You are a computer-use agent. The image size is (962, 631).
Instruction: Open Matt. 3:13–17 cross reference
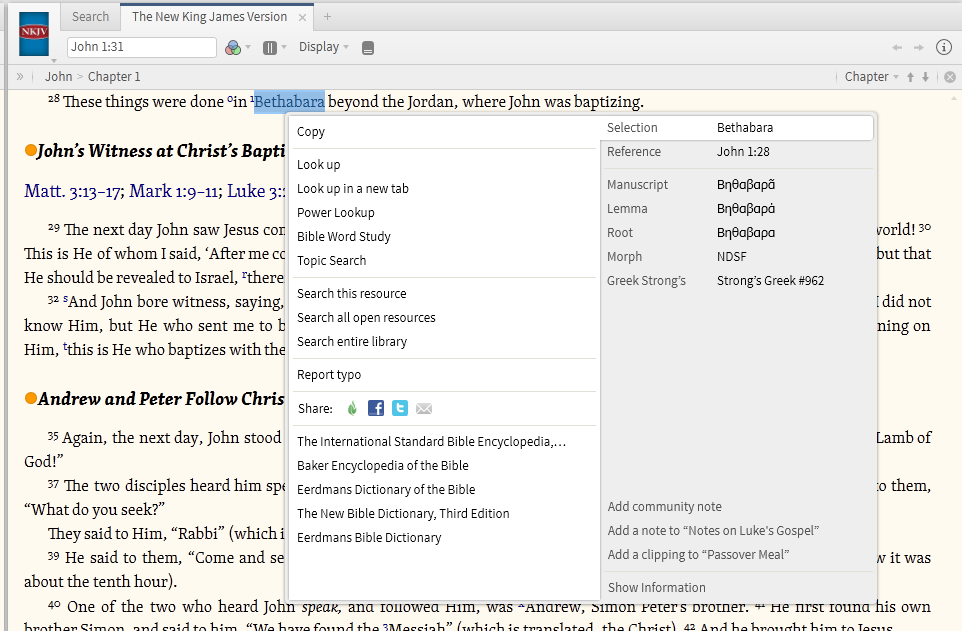[73, 191]
